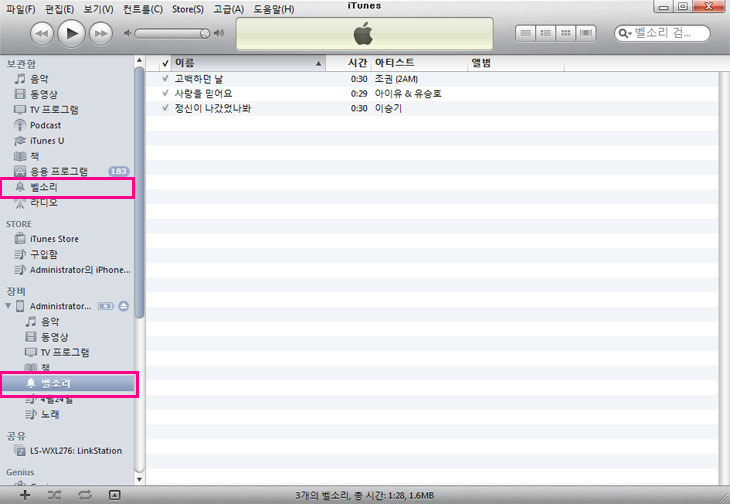Click the play button

pos(71,34)
